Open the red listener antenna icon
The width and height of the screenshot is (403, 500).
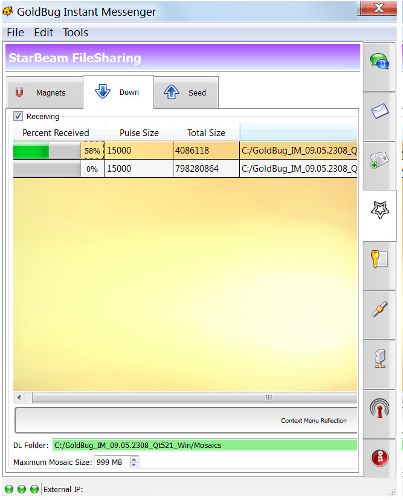tap(379, 408)
